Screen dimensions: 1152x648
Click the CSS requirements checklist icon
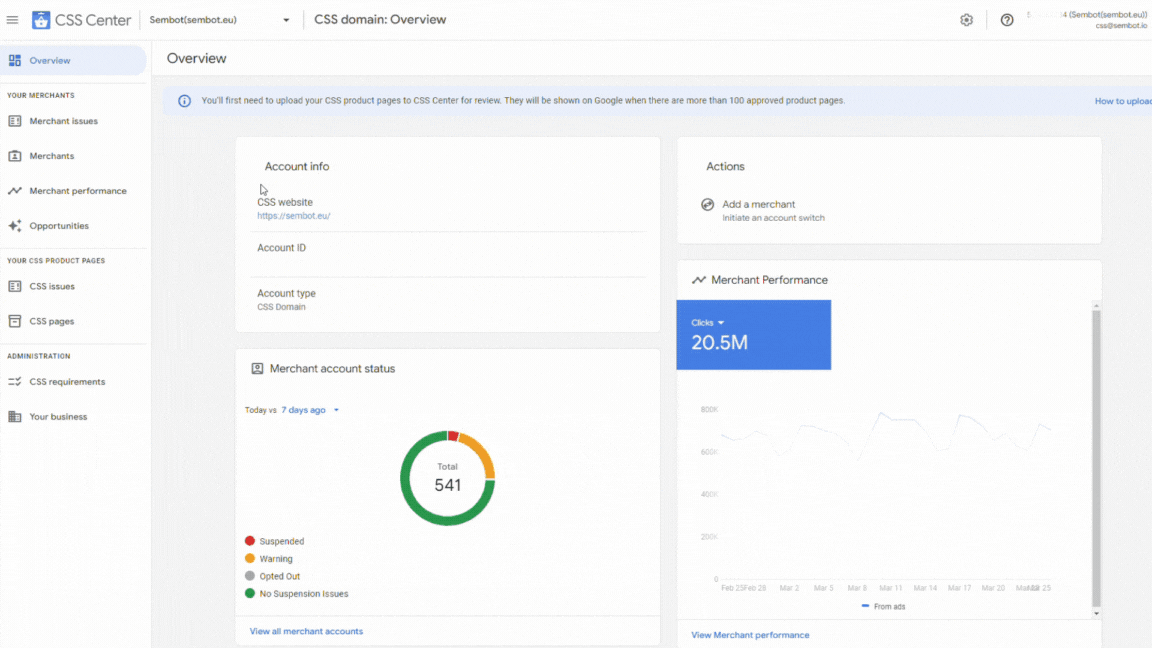pos(15,381)
